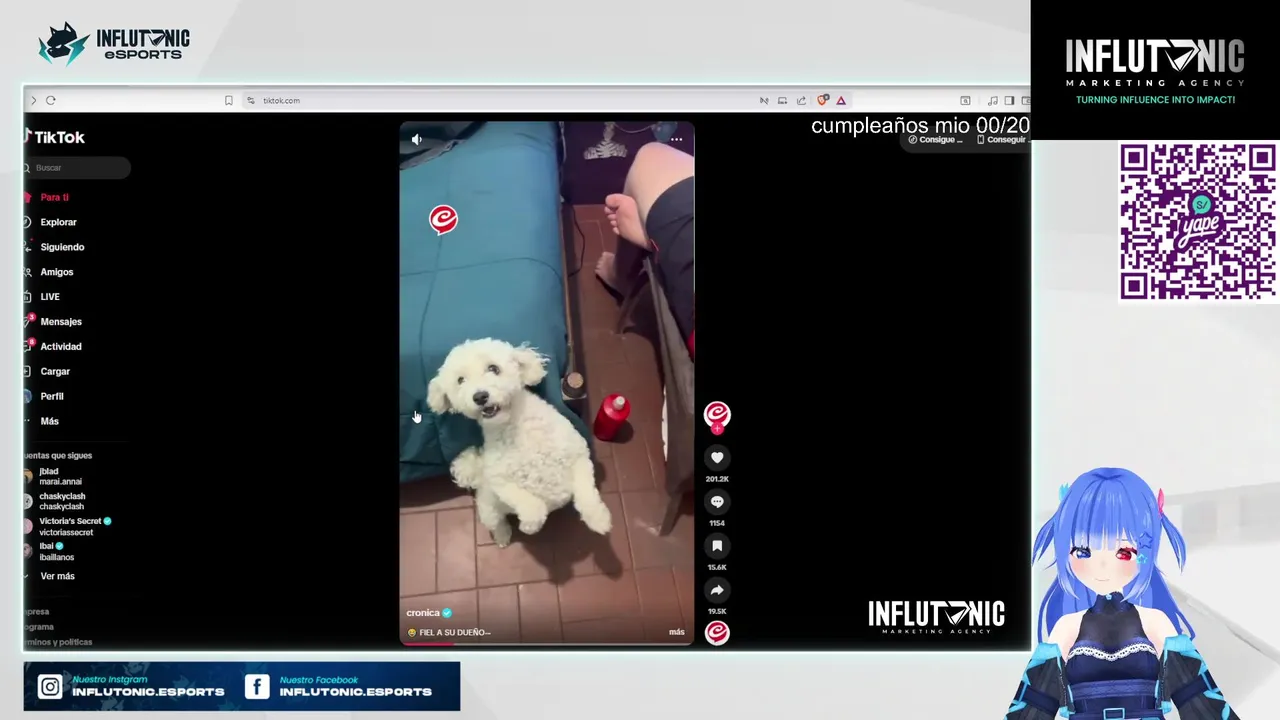Open the Siguiendo feed
This screenshot has height=720, width=1280.
click(x=62, y=247)
